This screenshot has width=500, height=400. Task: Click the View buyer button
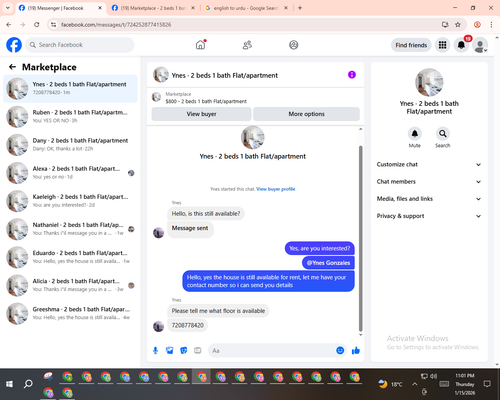(201, 114)
